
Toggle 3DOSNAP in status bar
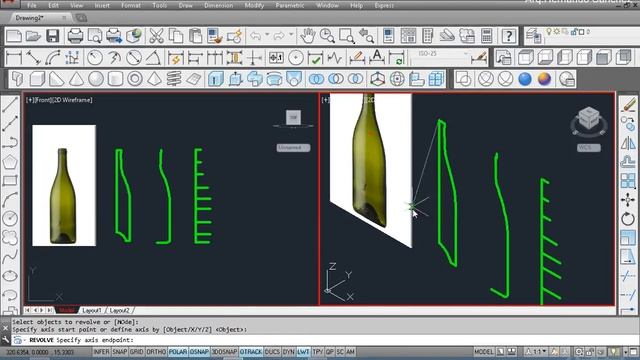click(x=224, y=352)
